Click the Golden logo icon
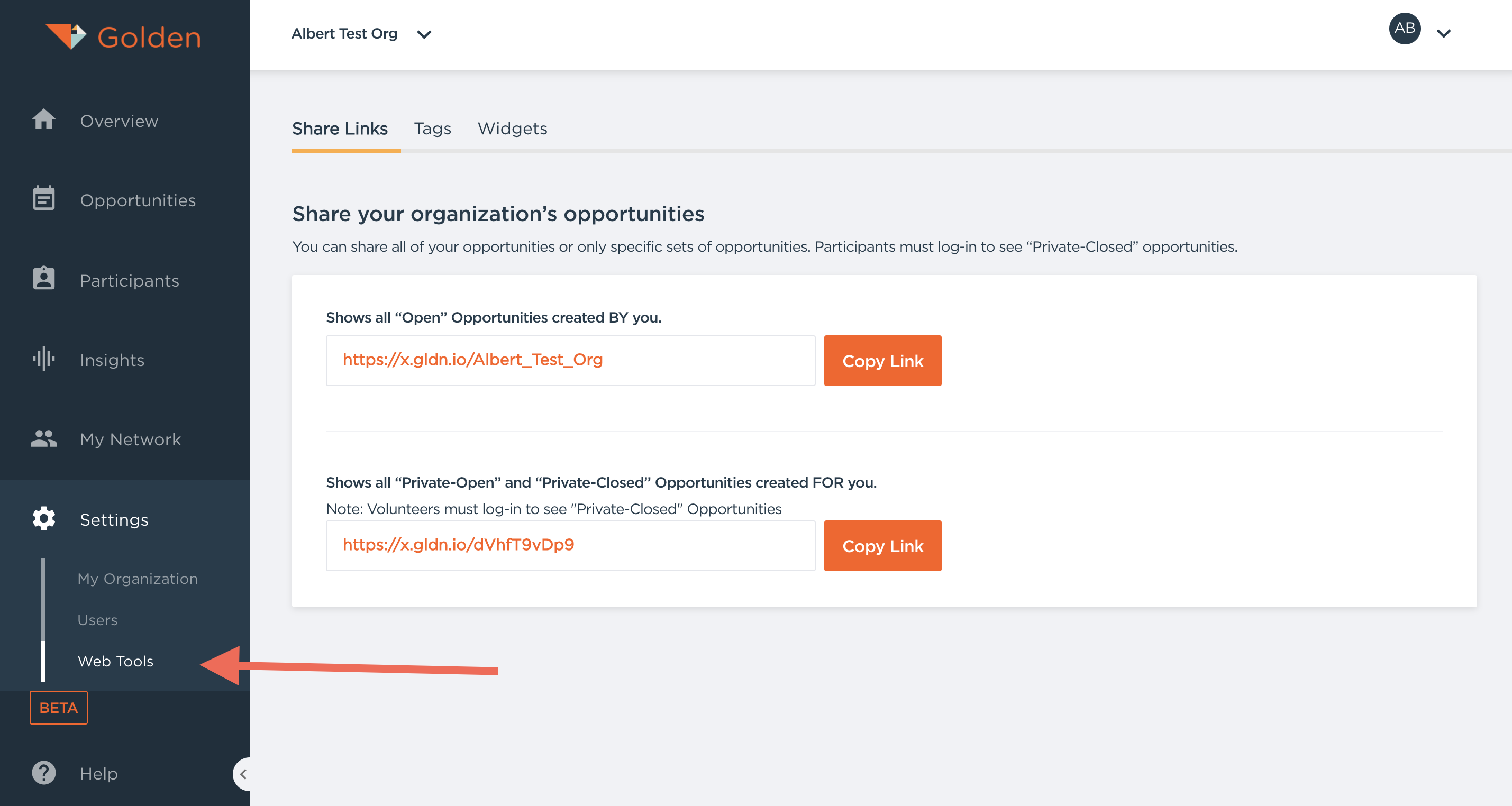This screenshot has height=806, width=1512. [x=66, y=36]
